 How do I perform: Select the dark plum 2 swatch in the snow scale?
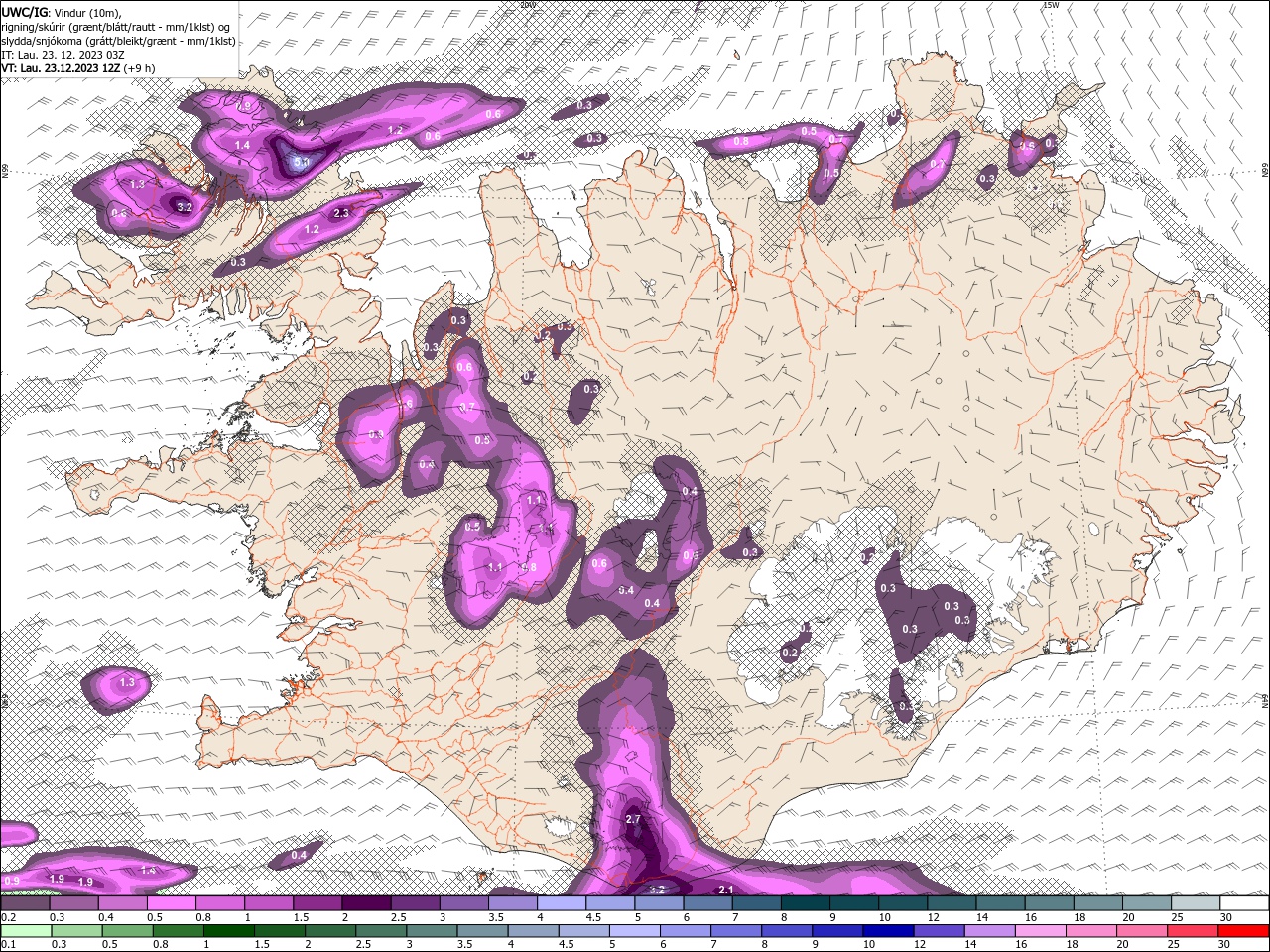tap(366, 903)
